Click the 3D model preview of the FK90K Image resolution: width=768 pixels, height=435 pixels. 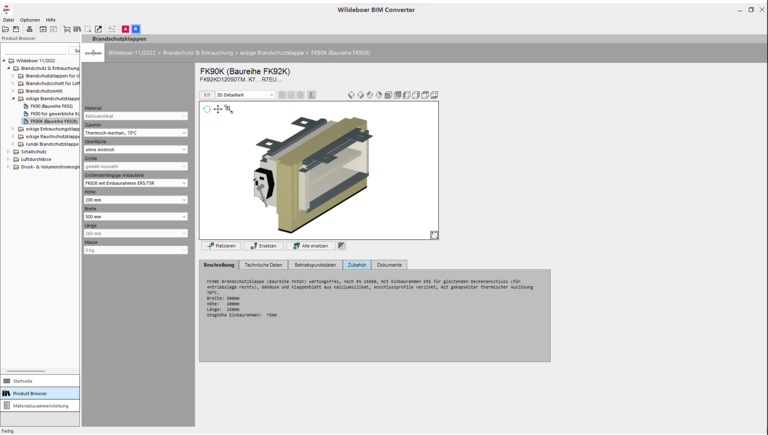[x=319, y=171]
